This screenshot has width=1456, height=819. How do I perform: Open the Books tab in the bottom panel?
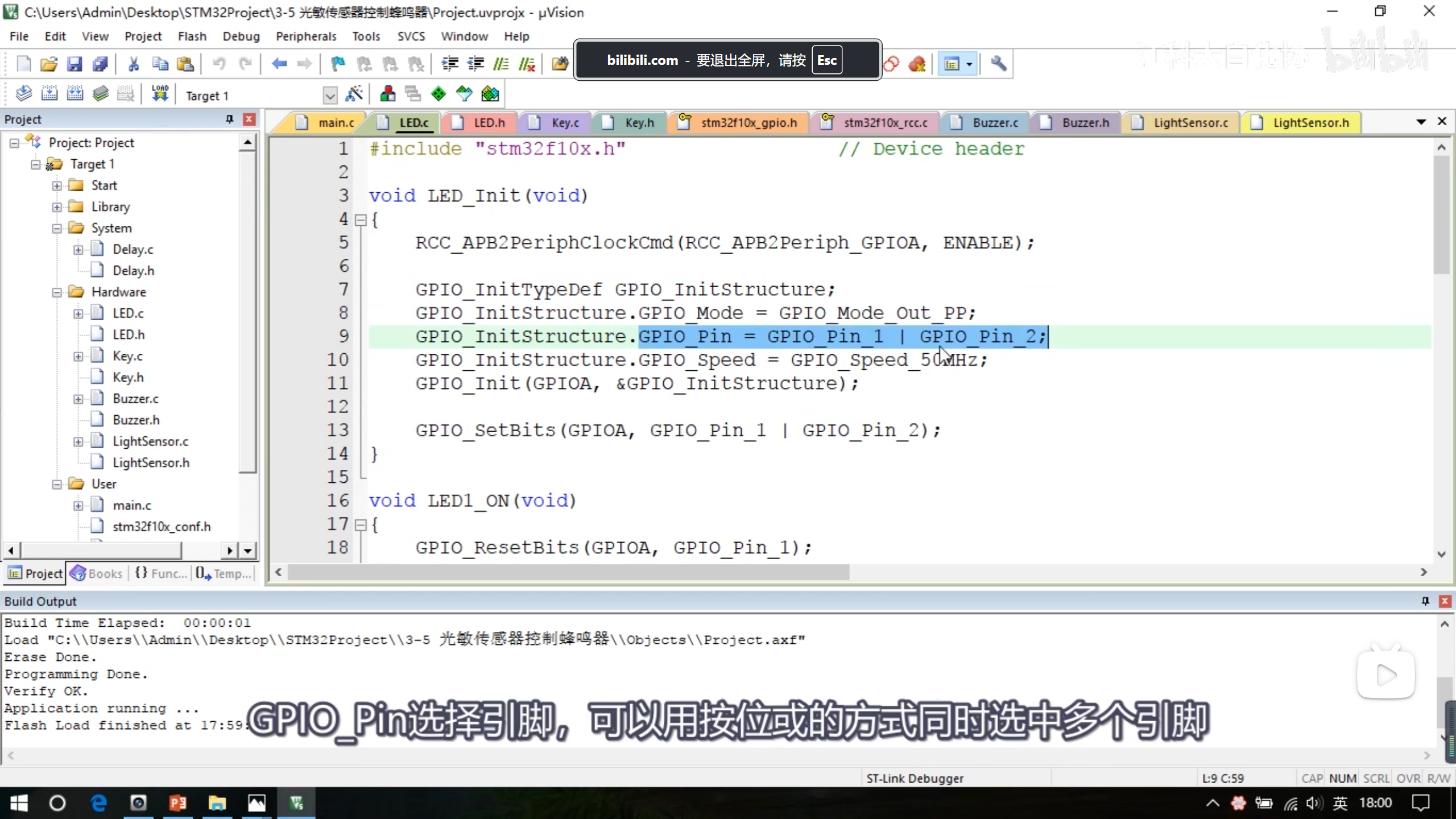97,573
